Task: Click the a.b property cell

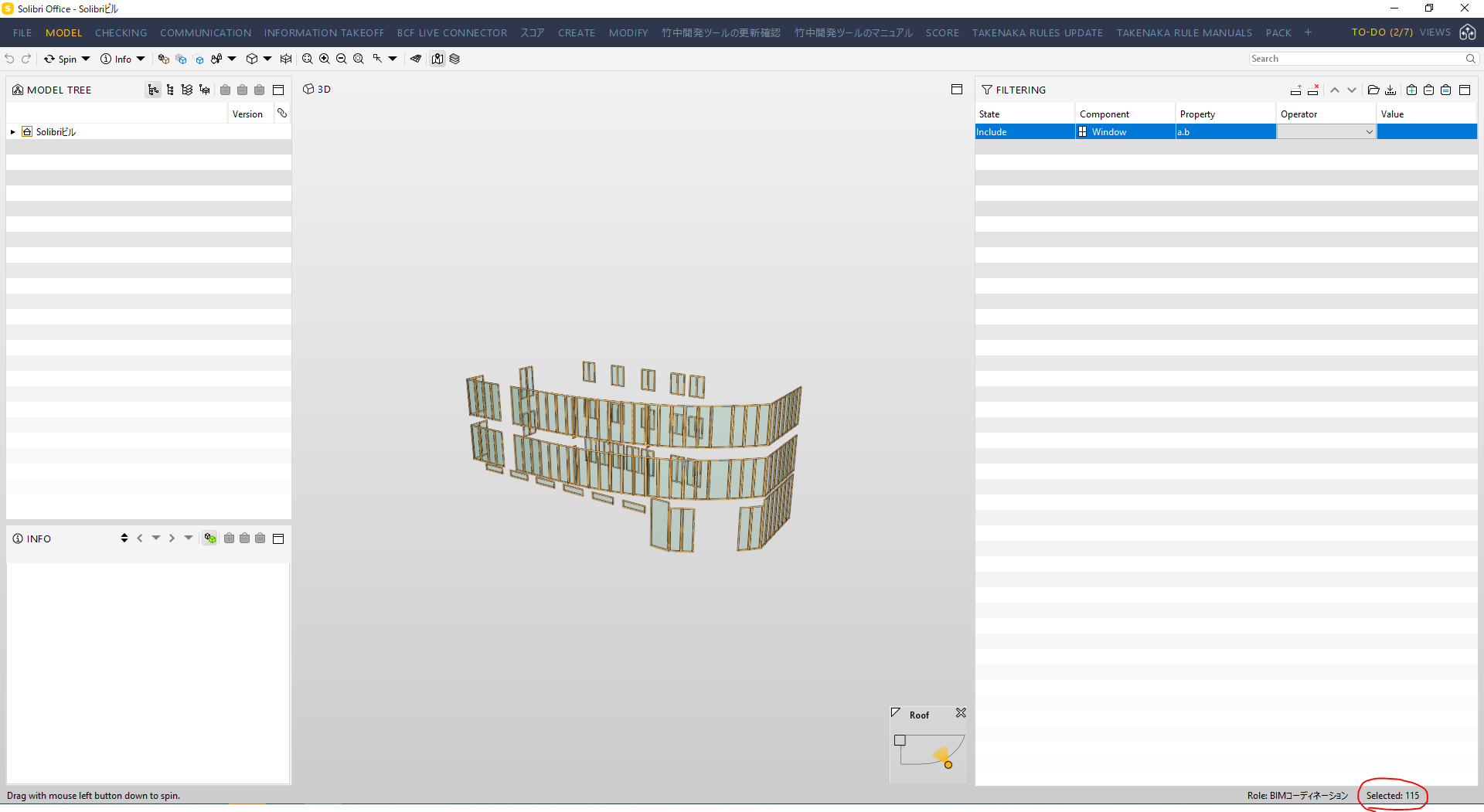Action: (1226, 132)
